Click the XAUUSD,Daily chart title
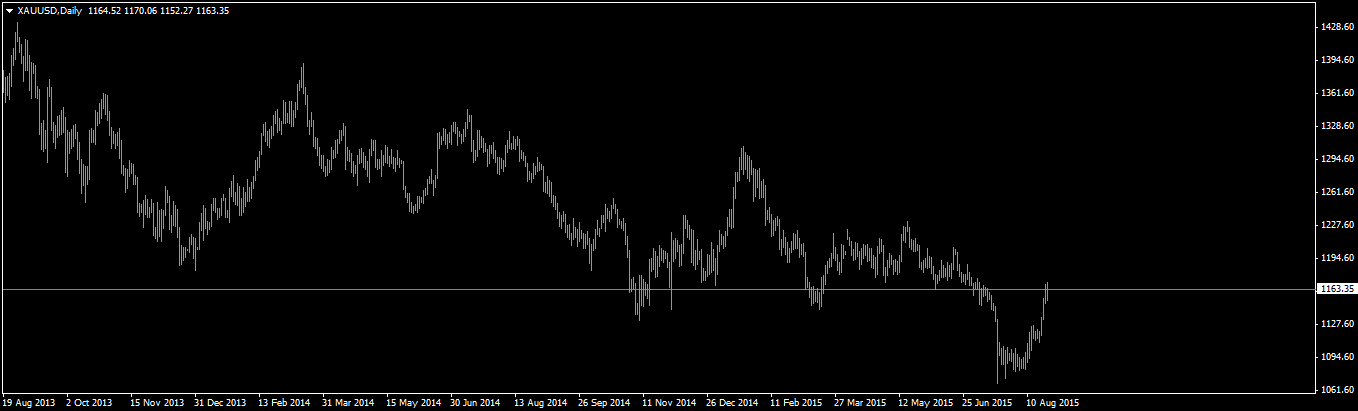This screenshot has width=1358, height=411. click(49, 10)
